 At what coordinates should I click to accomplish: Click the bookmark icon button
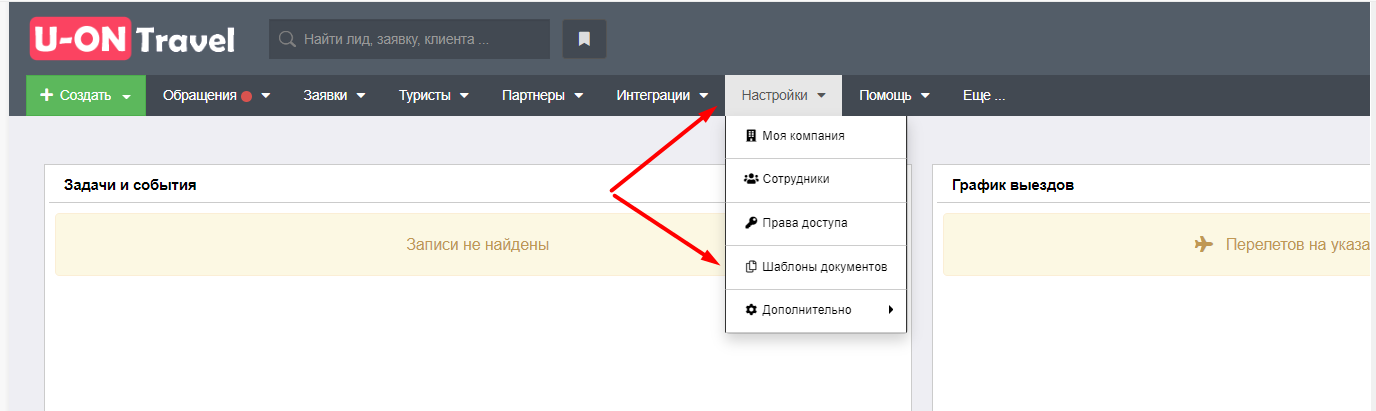(x=584, y=39)
